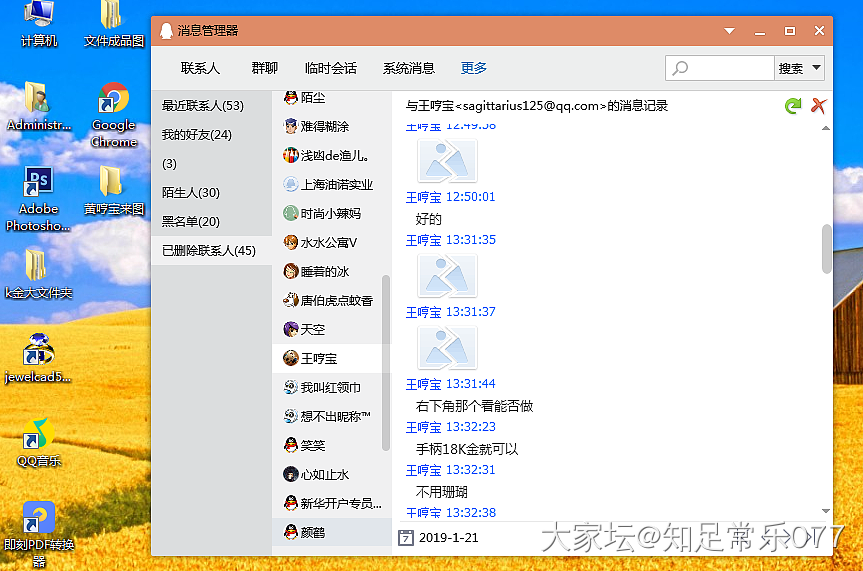863x571 pixels.
Task: Click the 搜索 button
Action: click(790, 68)
